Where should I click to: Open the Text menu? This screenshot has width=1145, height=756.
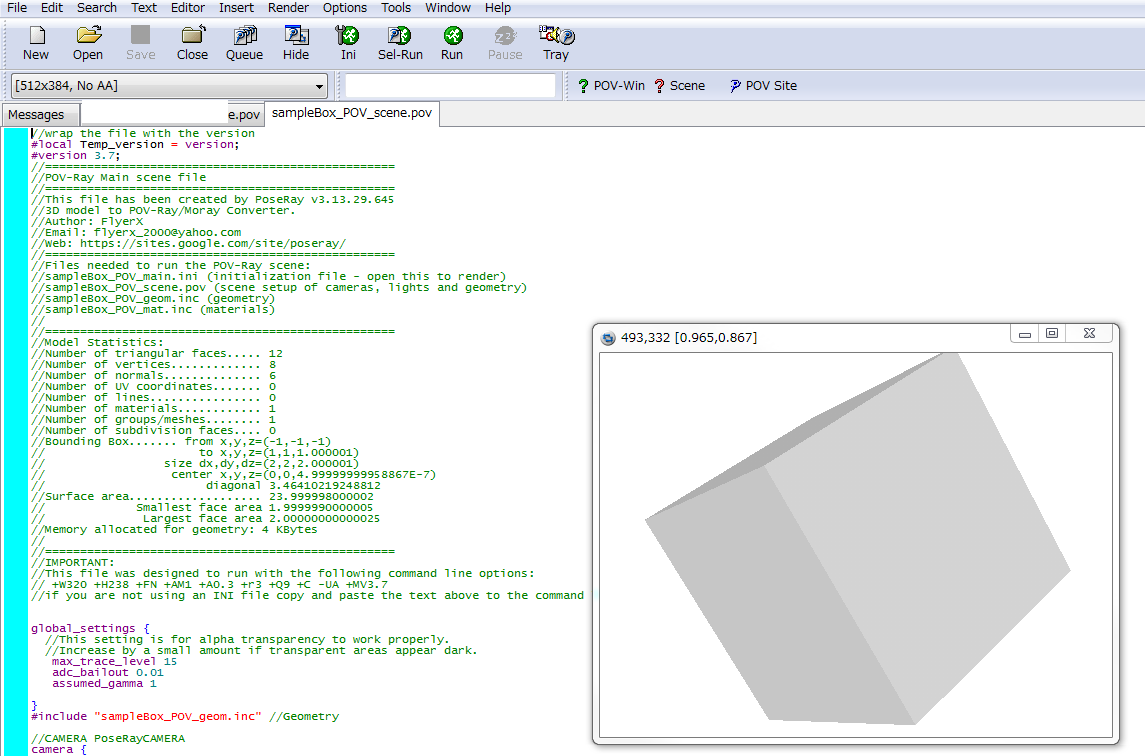pyautogui.click(x=144, y=7)
